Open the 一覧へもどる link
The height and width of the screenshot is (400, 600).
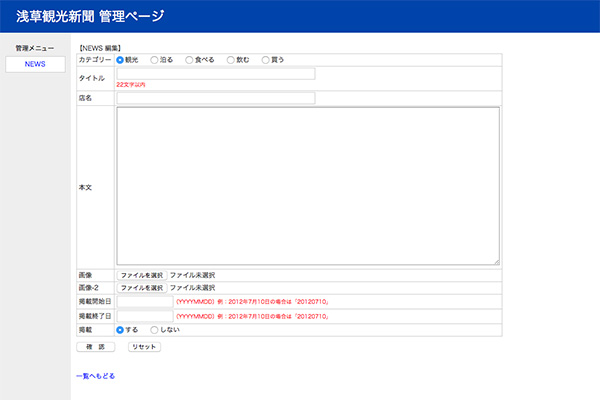click(95, 376)
